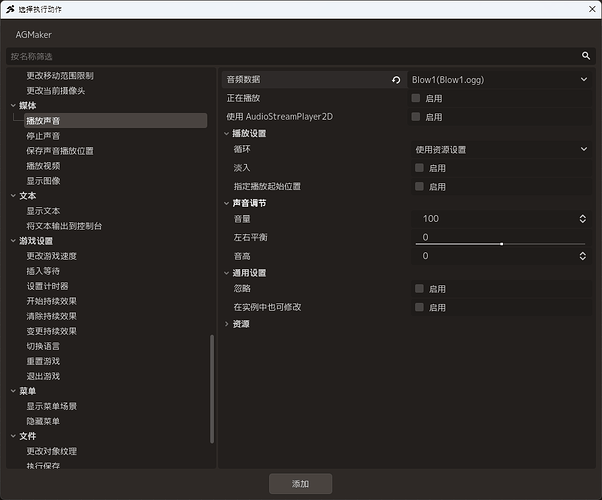Click the 音高 stepper arrows
Image resolution: width=602 pixels, height=500 pixels.
(x=582, y=256)
